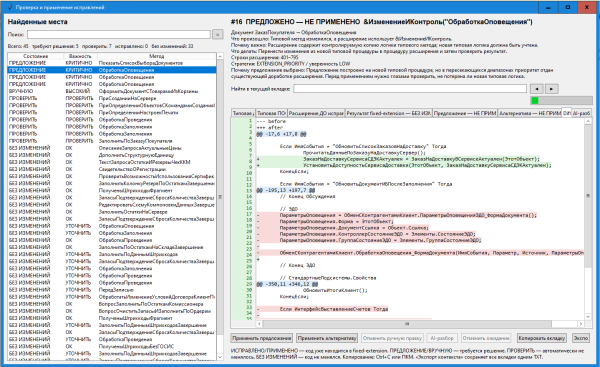
Task: Click the diff pane horizontal scrollbar thumb
Action: pyautogui.click(x=407, y=324)
